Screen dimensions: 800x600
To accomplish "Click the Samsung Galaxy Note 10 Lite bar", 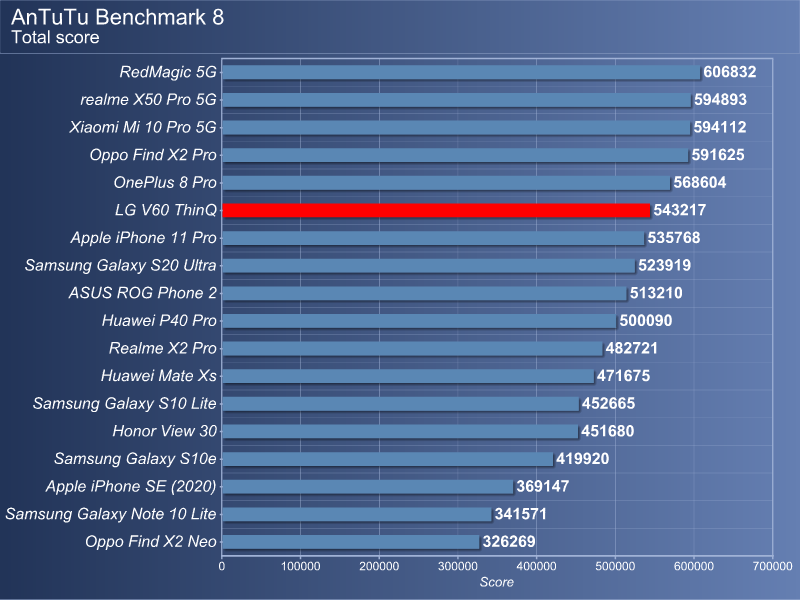I will click(357, 514).
